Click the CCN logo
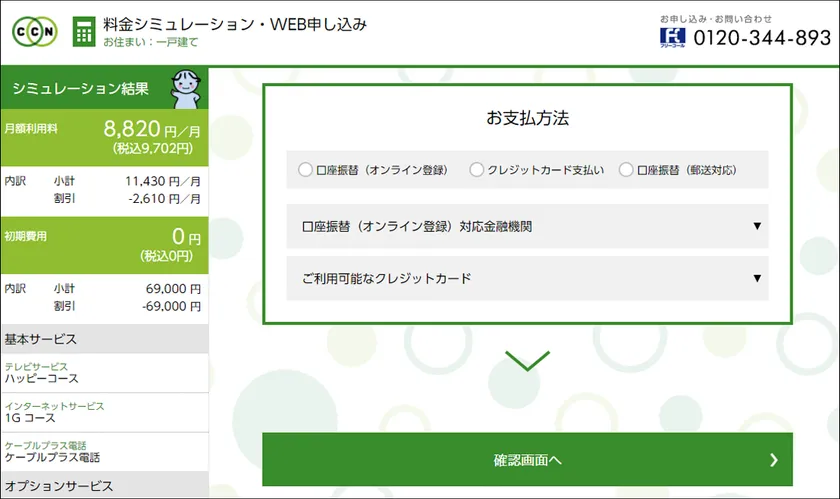The height and width of the screenshot is (499, 840). [35, 32]
